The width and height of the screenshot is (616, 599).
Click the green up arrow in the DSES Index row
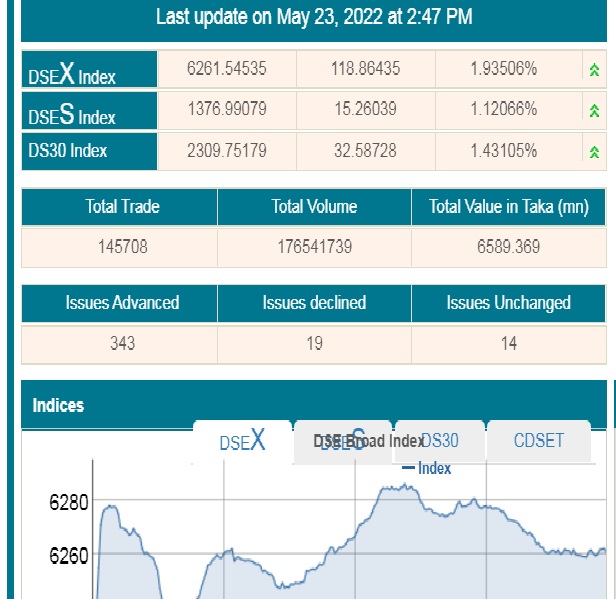(x=594, y=110)
